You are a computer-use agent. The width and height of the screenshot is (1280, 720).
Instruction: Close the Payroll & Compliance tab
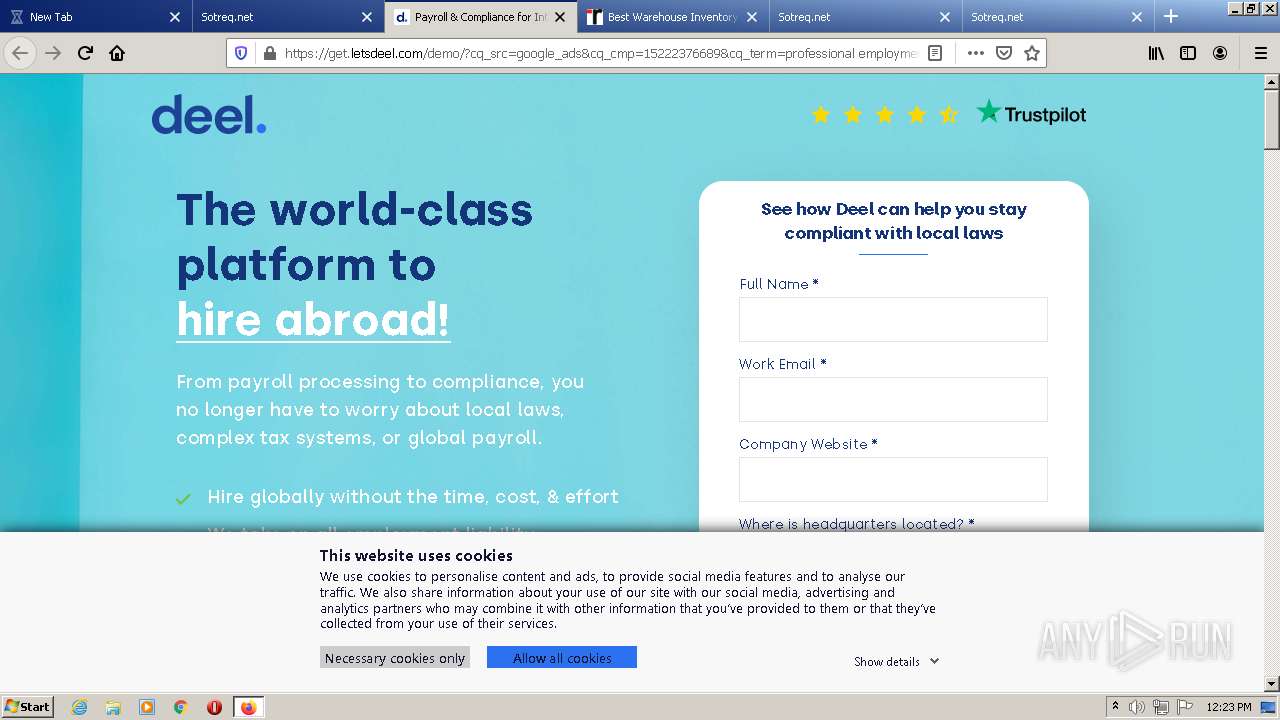[x=560, y=16]
